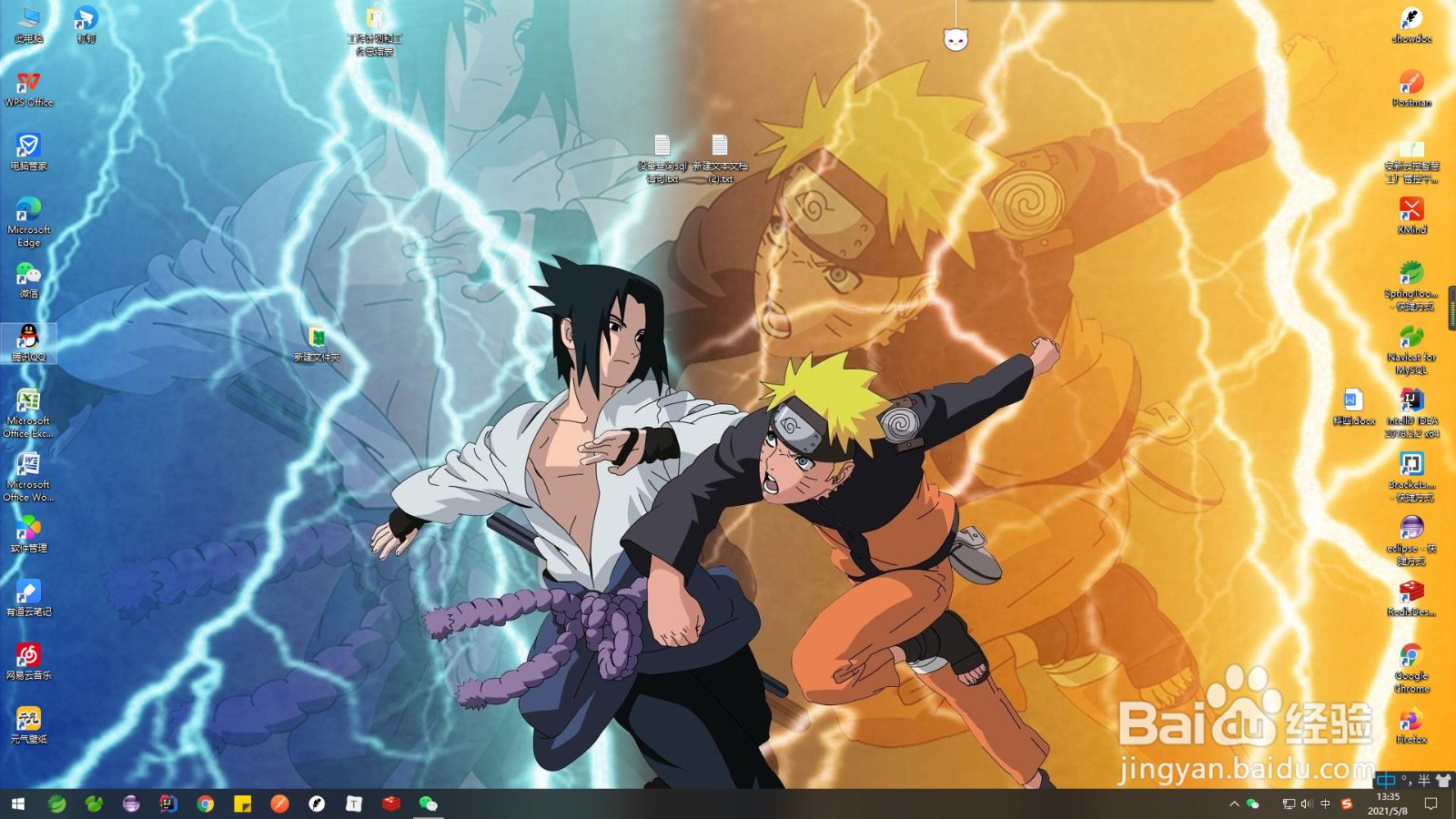This screenshot has width=1456, height=819.
Task: Select the 腾讯QQ desktop icon
Action: [28, 344]
